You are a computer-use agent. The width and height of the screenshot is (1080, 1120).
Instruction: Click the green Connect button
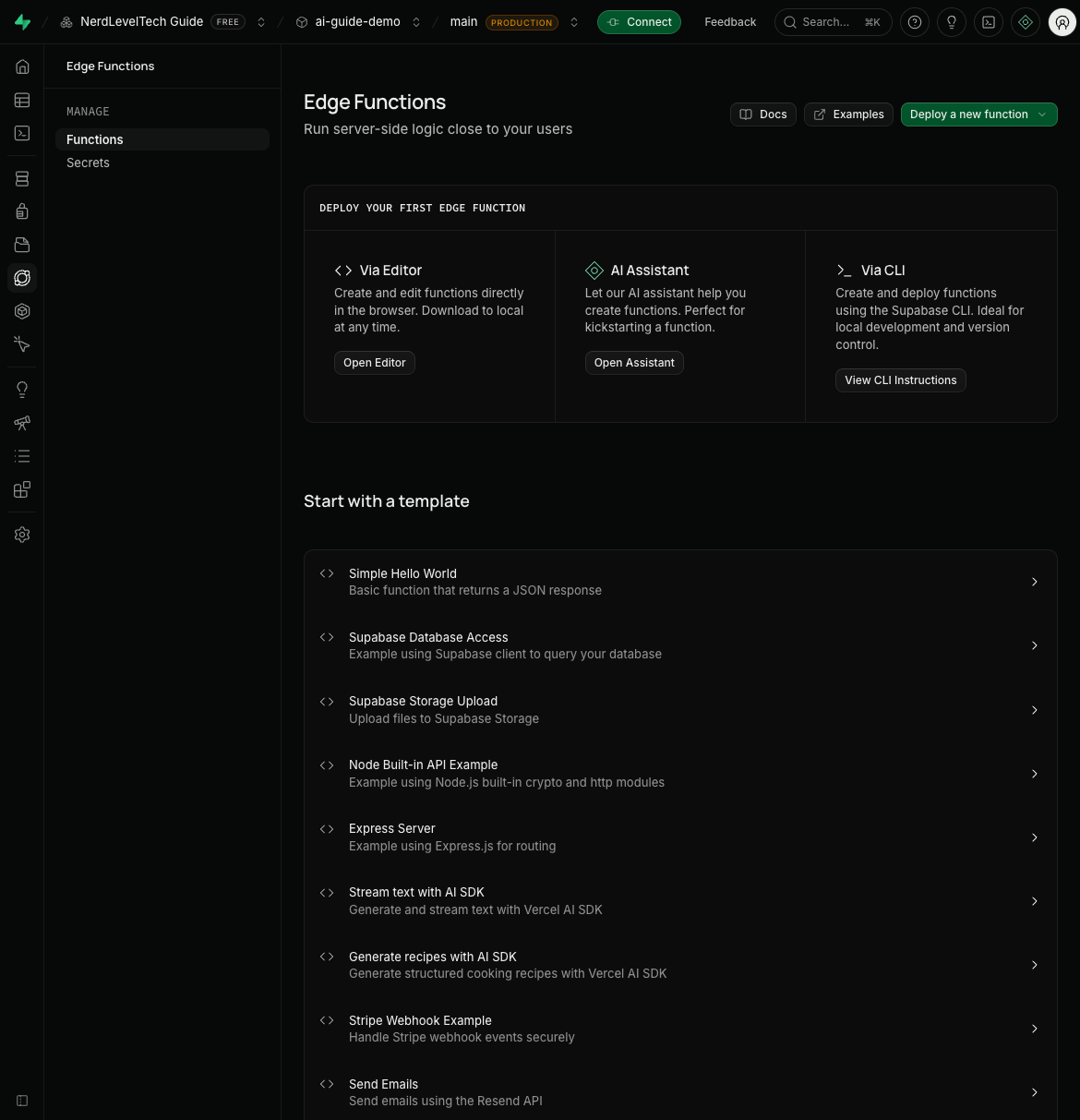[639, 22]
